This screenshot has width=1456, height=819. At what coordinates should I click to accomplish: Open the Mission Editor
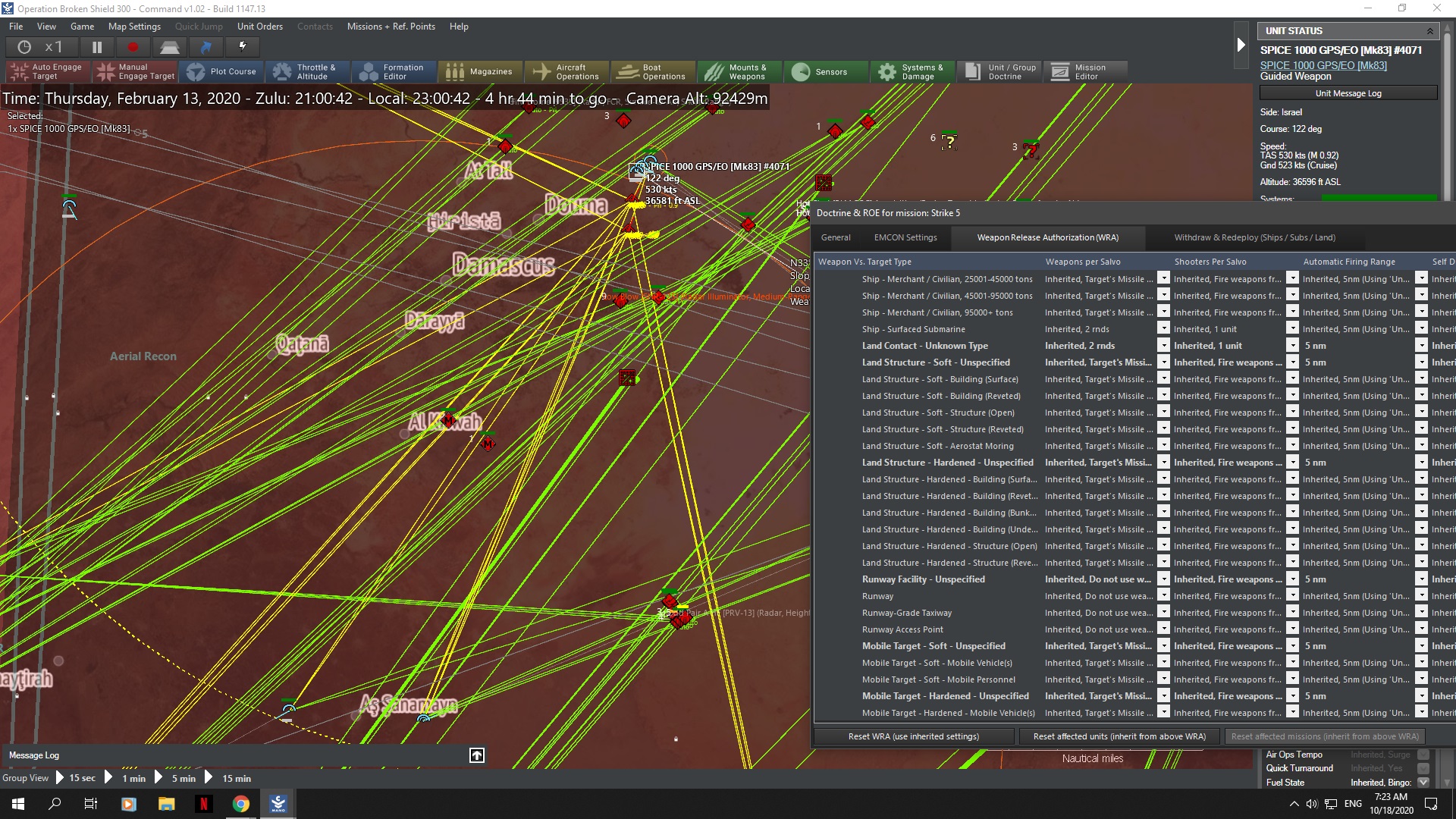click(1086, 72)
